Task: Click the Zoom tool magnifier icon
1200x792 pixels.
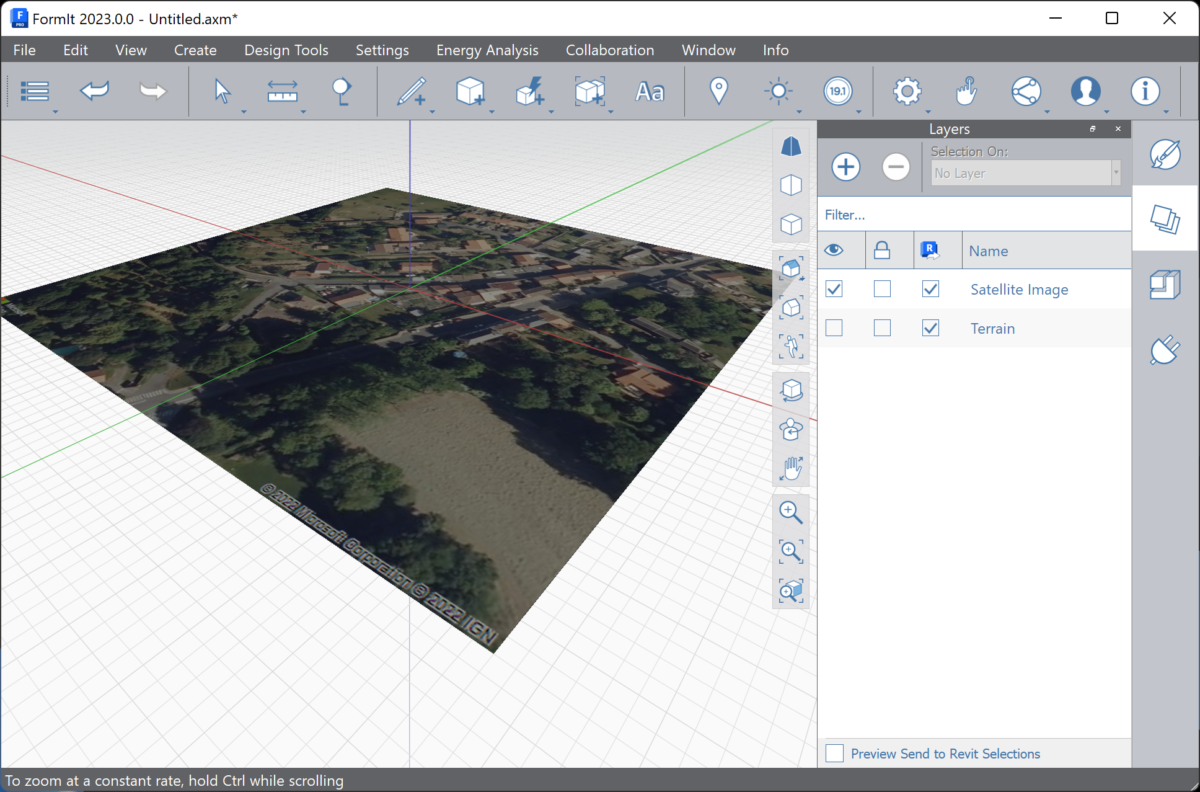Action: (x=791, y=512)
